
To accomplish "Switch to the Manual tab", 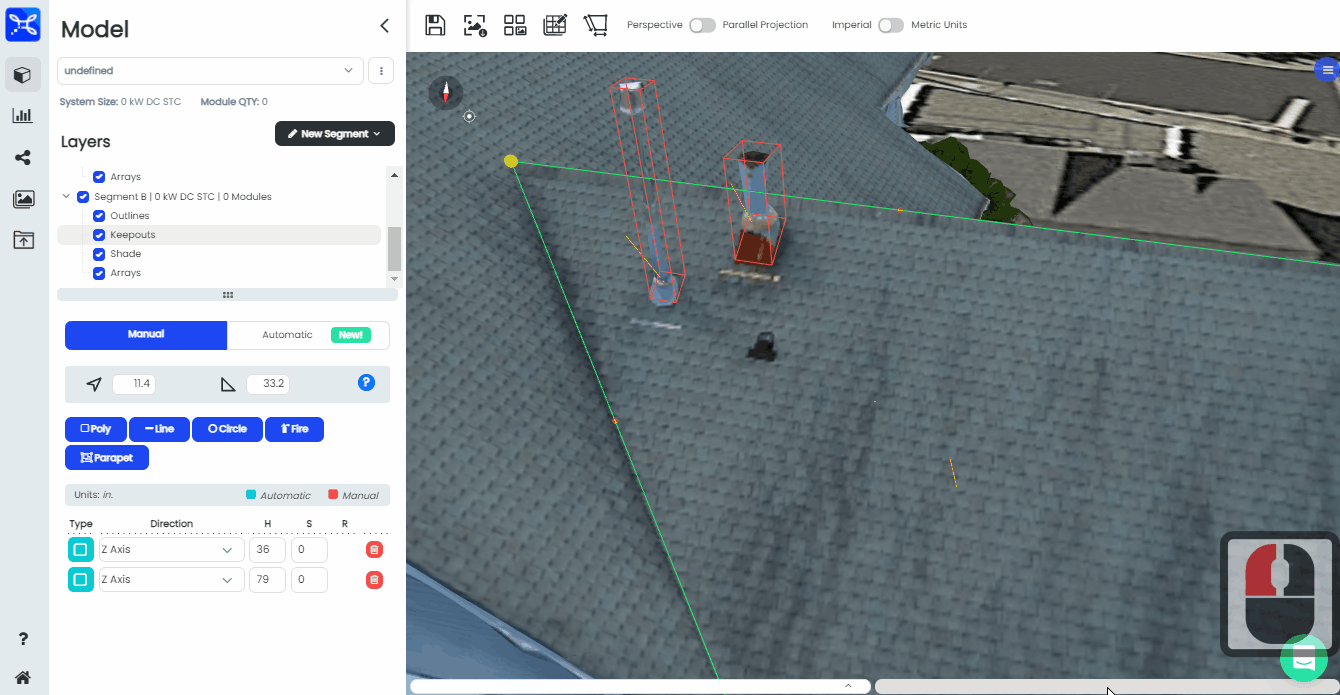I will pyautogui.click(x=146, y=335).
